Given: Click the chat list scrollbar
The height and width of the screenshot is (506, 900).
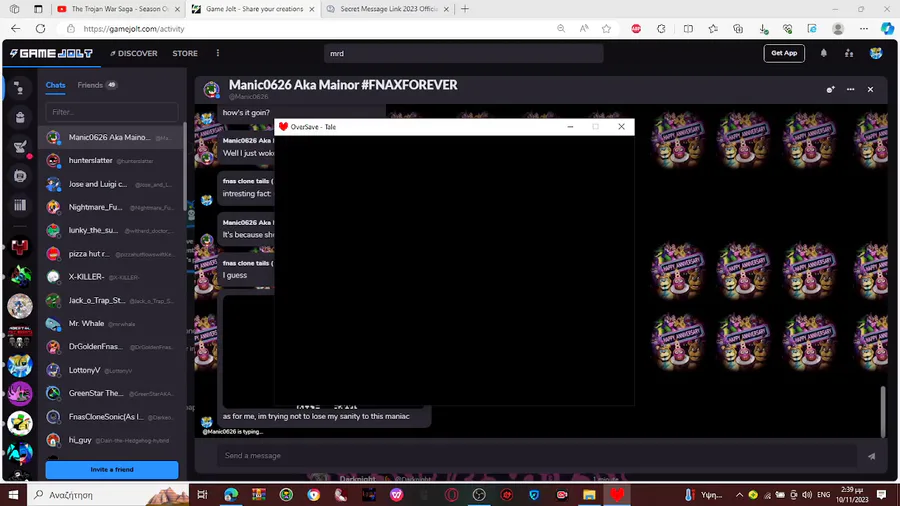Looking at the screenshot, I should click(x=184, y=166).
